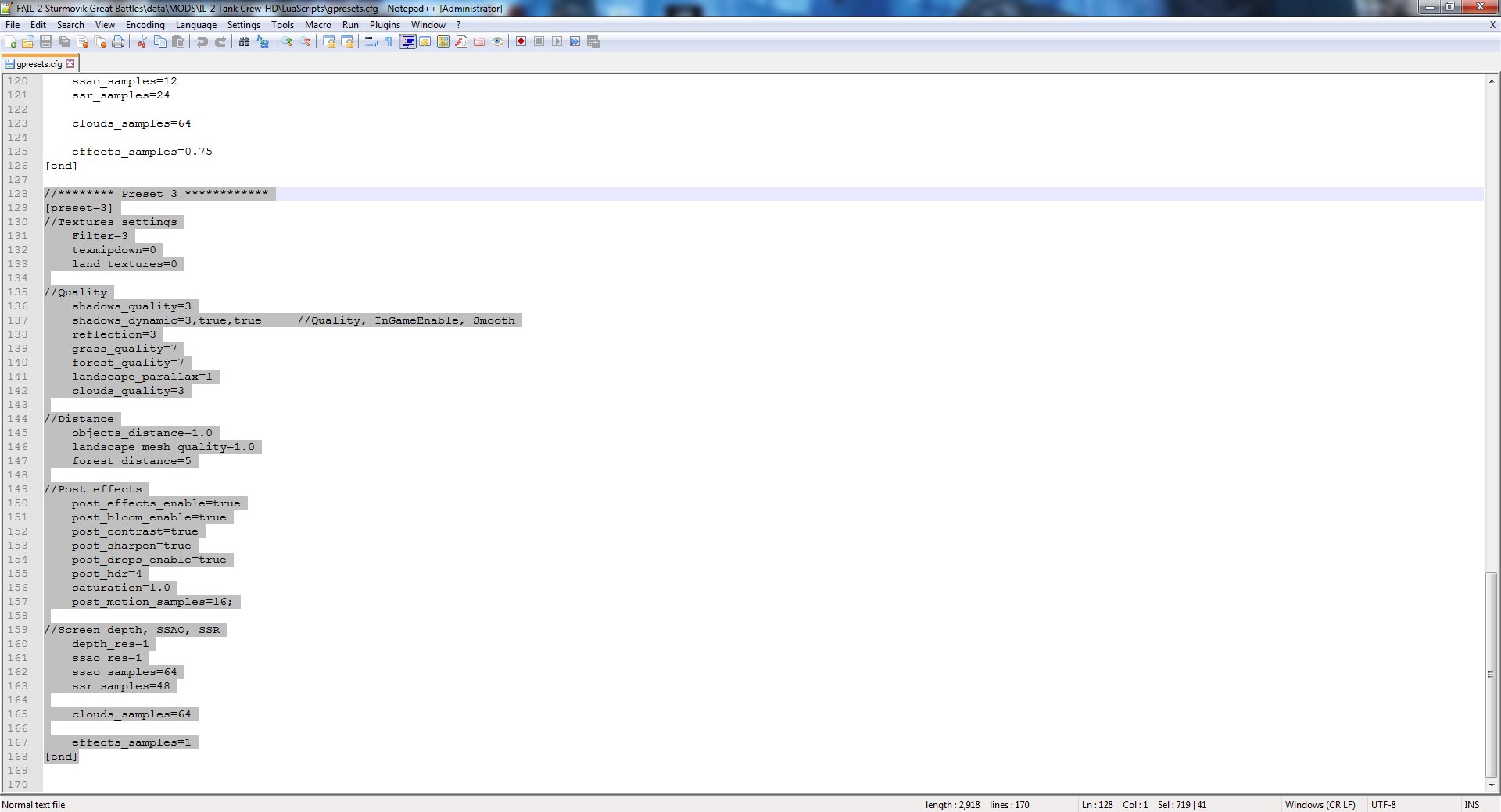Open the Document Map panel icon

pos(443,41)
